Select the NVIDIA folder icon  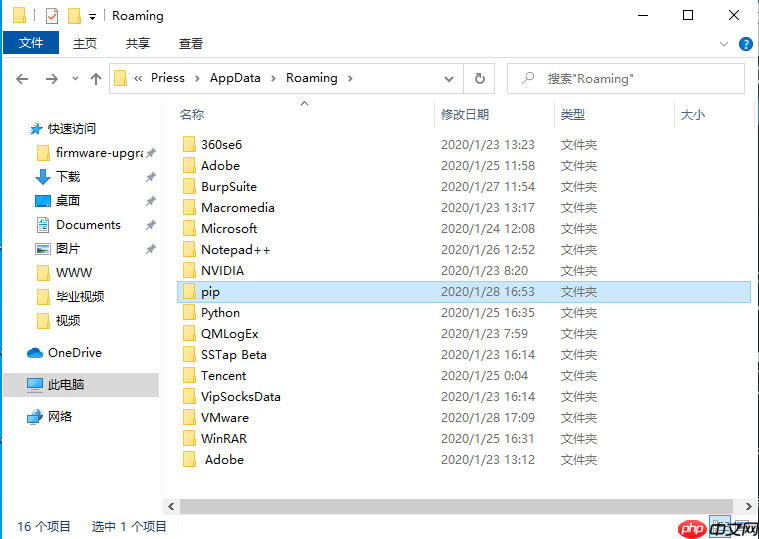point(189,271)
